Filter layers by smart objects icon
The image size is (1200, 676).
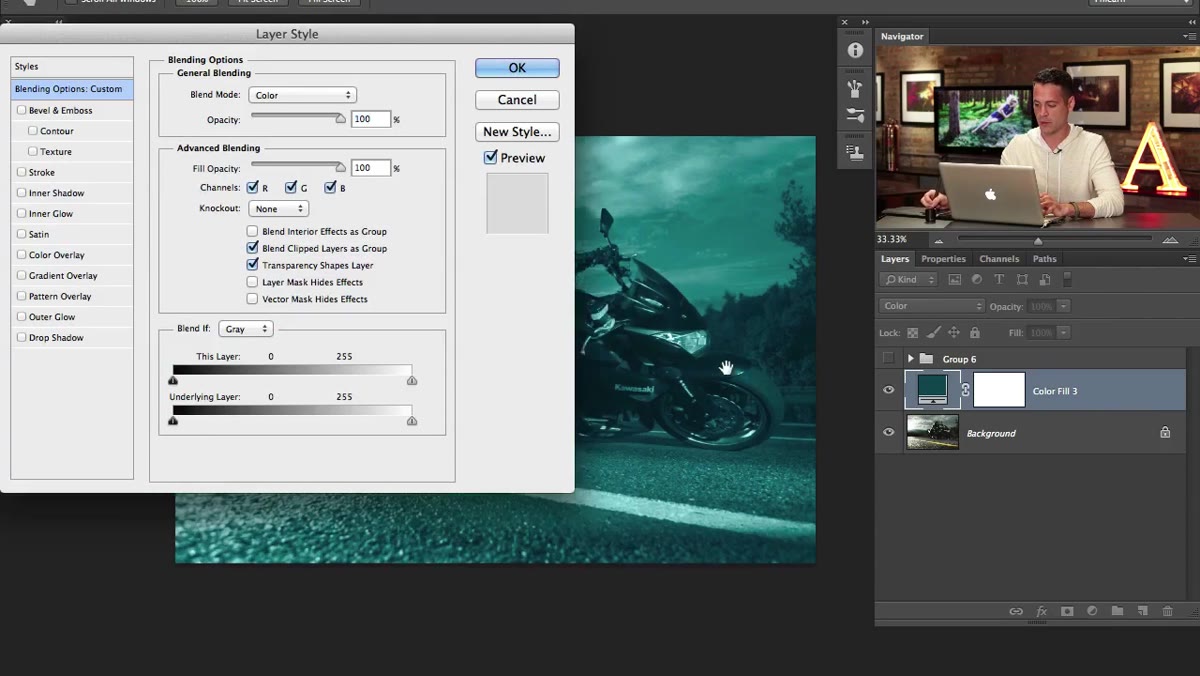pyautogui.click(x=1044, y=280)
